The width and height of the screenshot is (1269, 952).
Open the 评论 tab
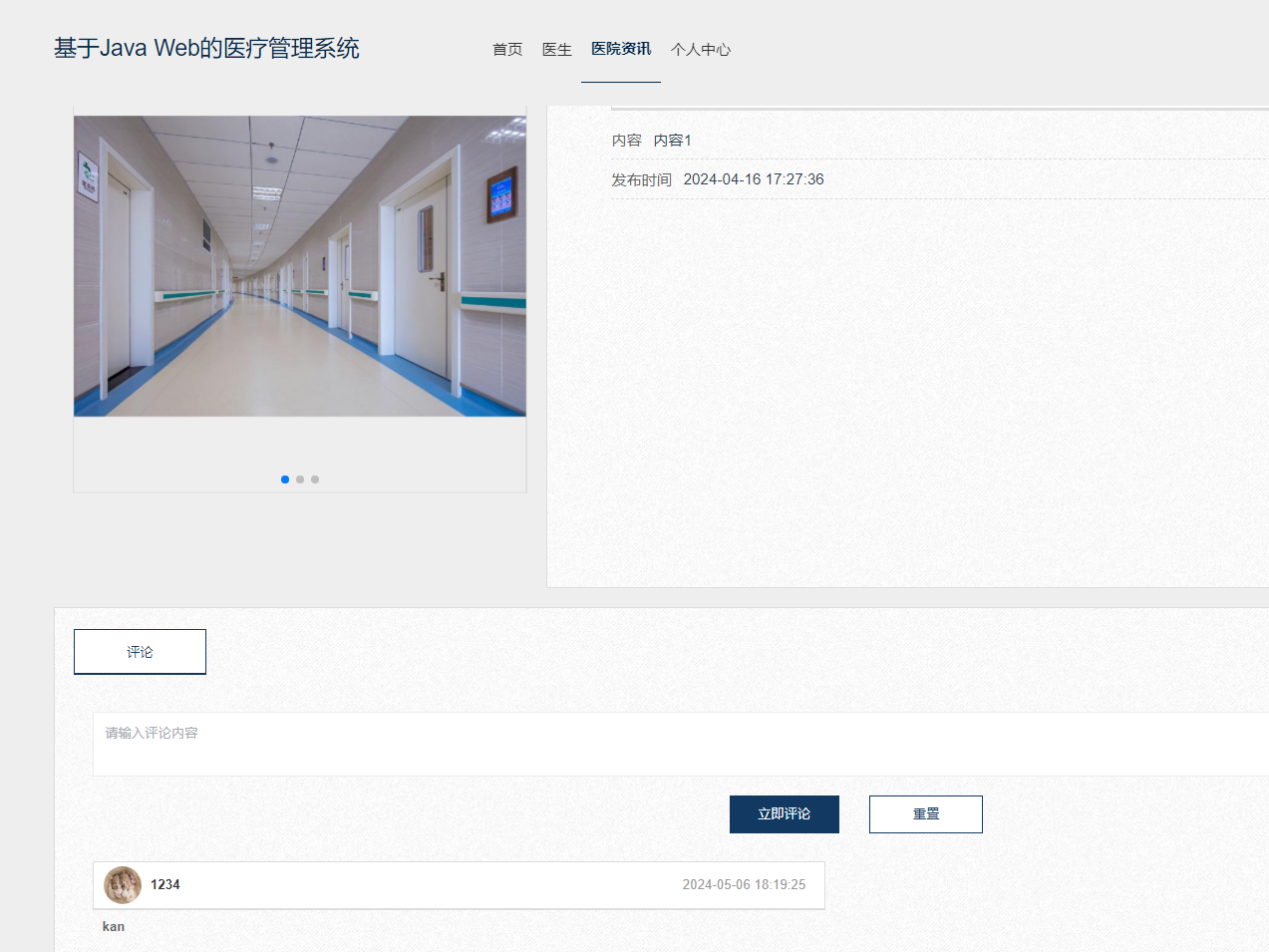click(140, 652)
